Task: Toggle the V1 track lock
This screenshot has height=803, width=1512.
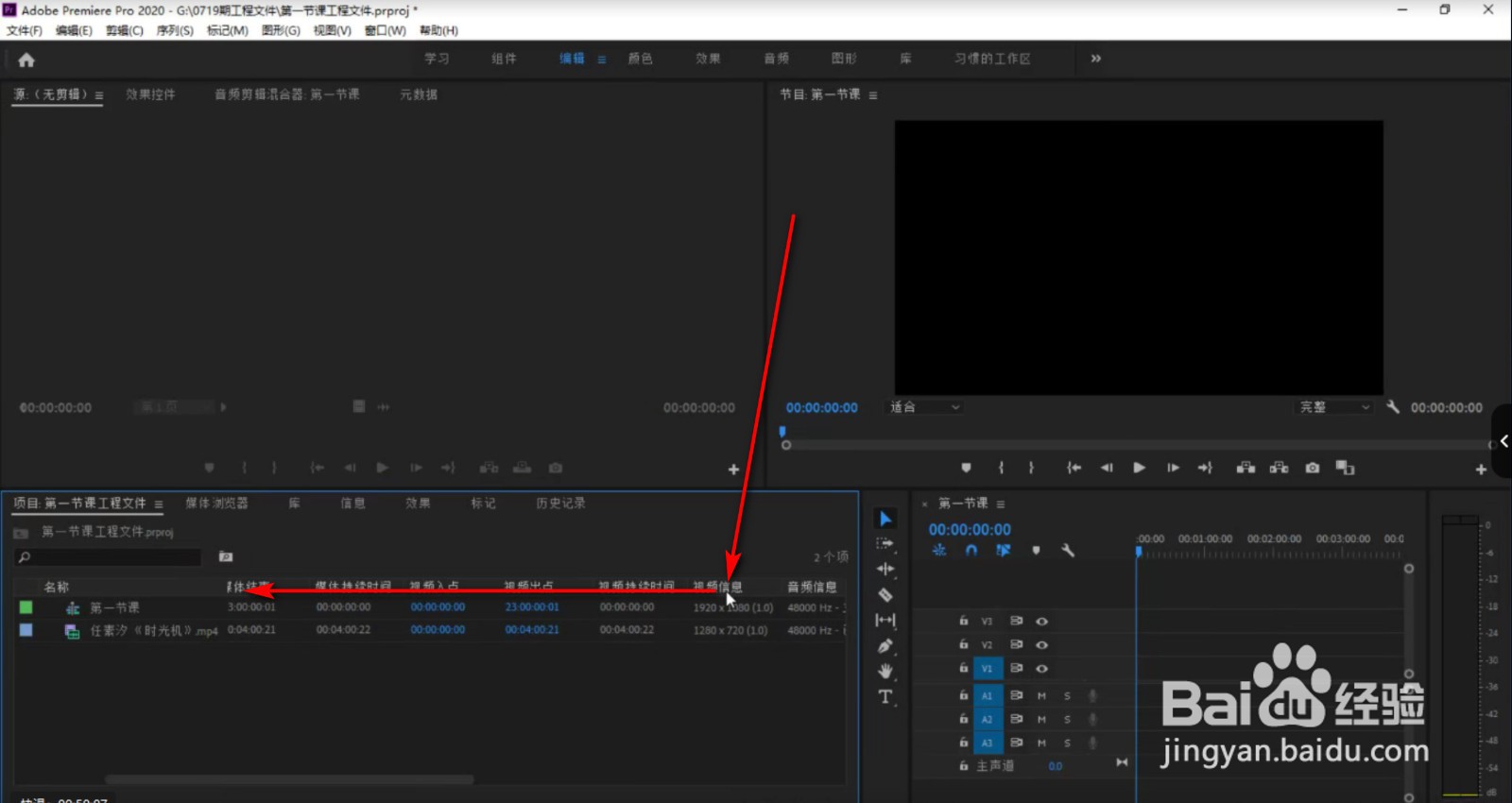Action: pyautogui.click(x=963, y=668)
